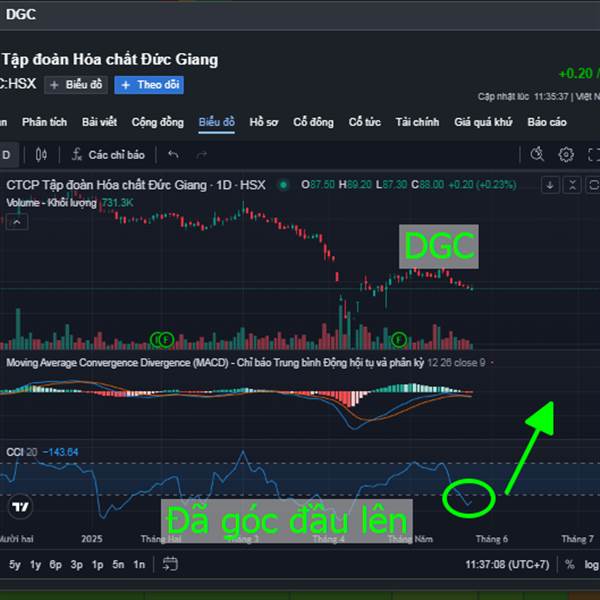
Task: Set chart range to 6p
Action: [55, 564]
